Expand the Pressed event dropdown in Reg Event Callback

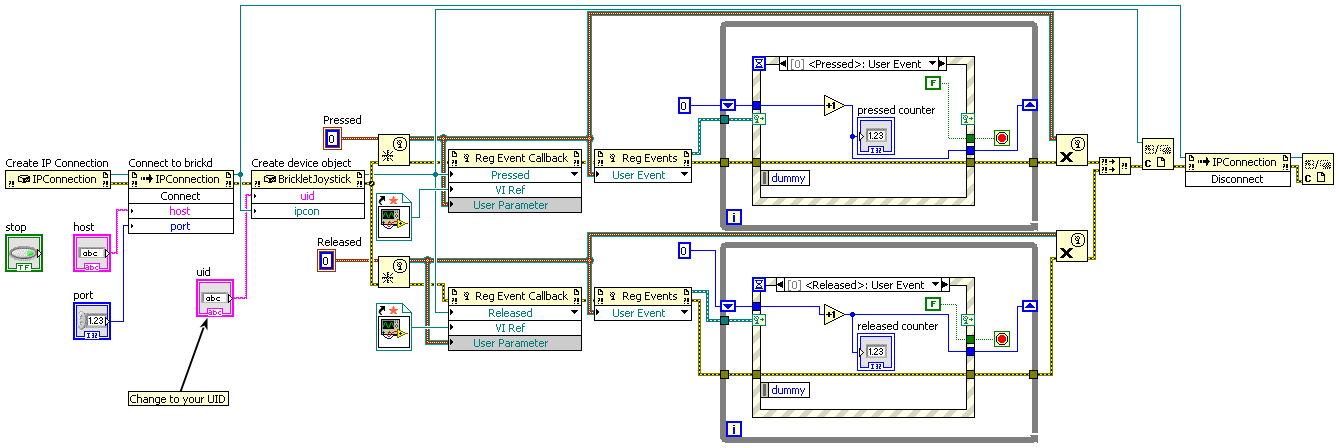[572, 175]
